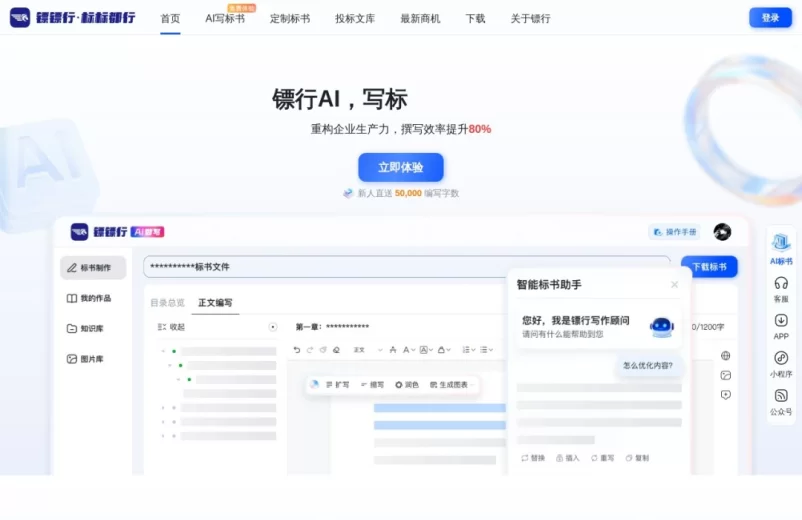The height and width of the screenshot is (520, 802).
Task: Switch to 目录总览 tab
Action: [167, 303]
